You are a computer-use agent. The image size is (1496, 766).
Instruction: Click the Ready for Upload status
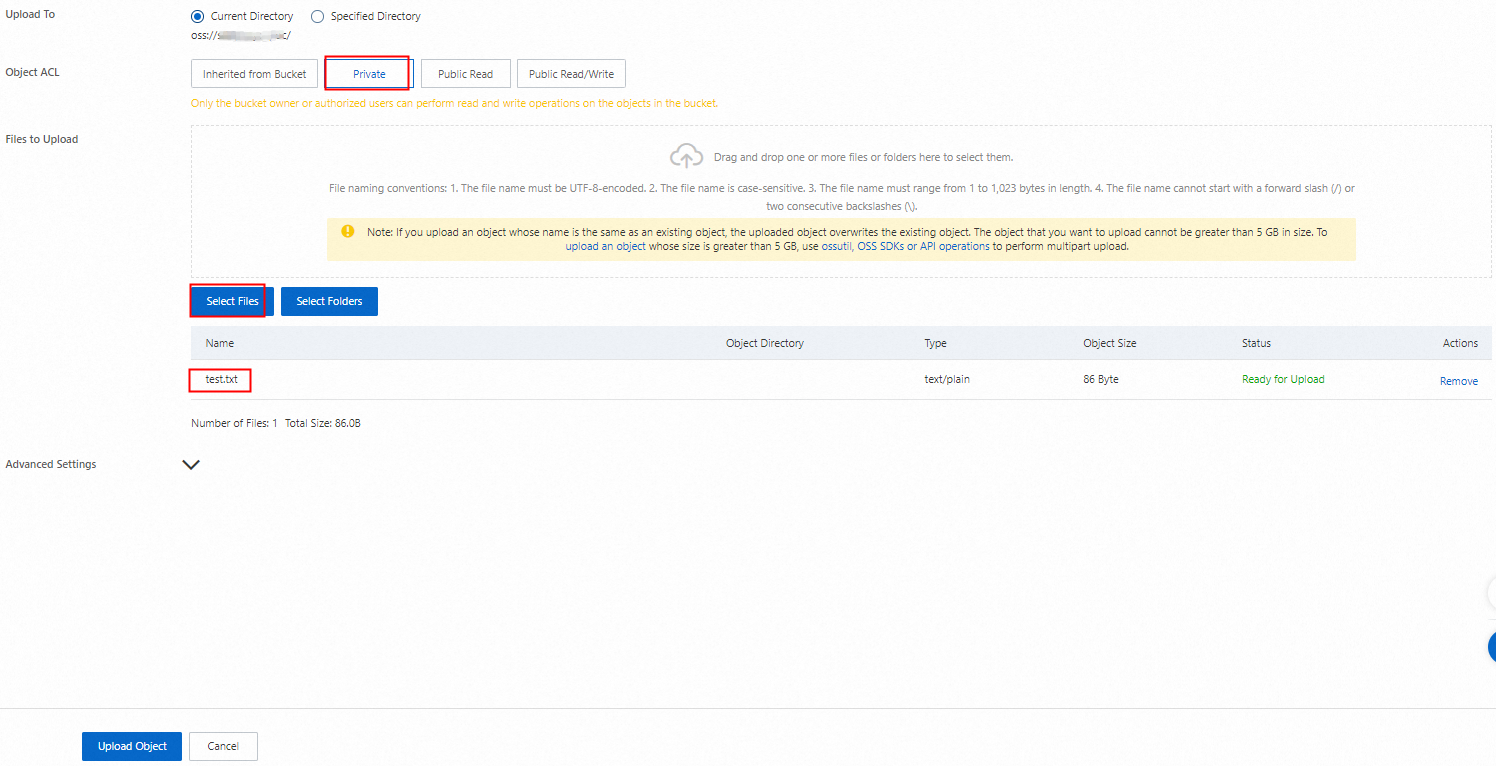tap(1283, 380)
